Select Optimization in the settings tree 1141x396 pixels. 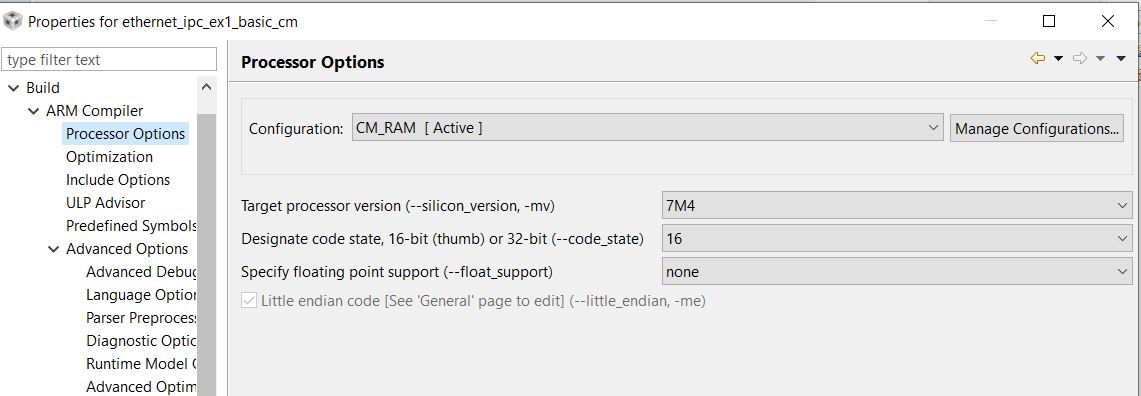click(109, 157)
